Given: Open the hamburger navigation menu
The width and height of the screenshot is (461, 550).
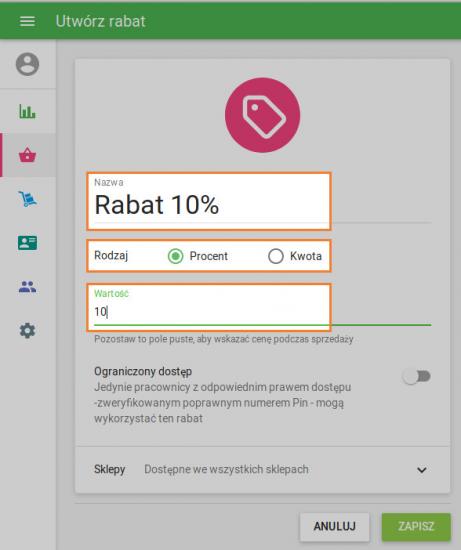Looking at the screenshot, I should [27, 21].
